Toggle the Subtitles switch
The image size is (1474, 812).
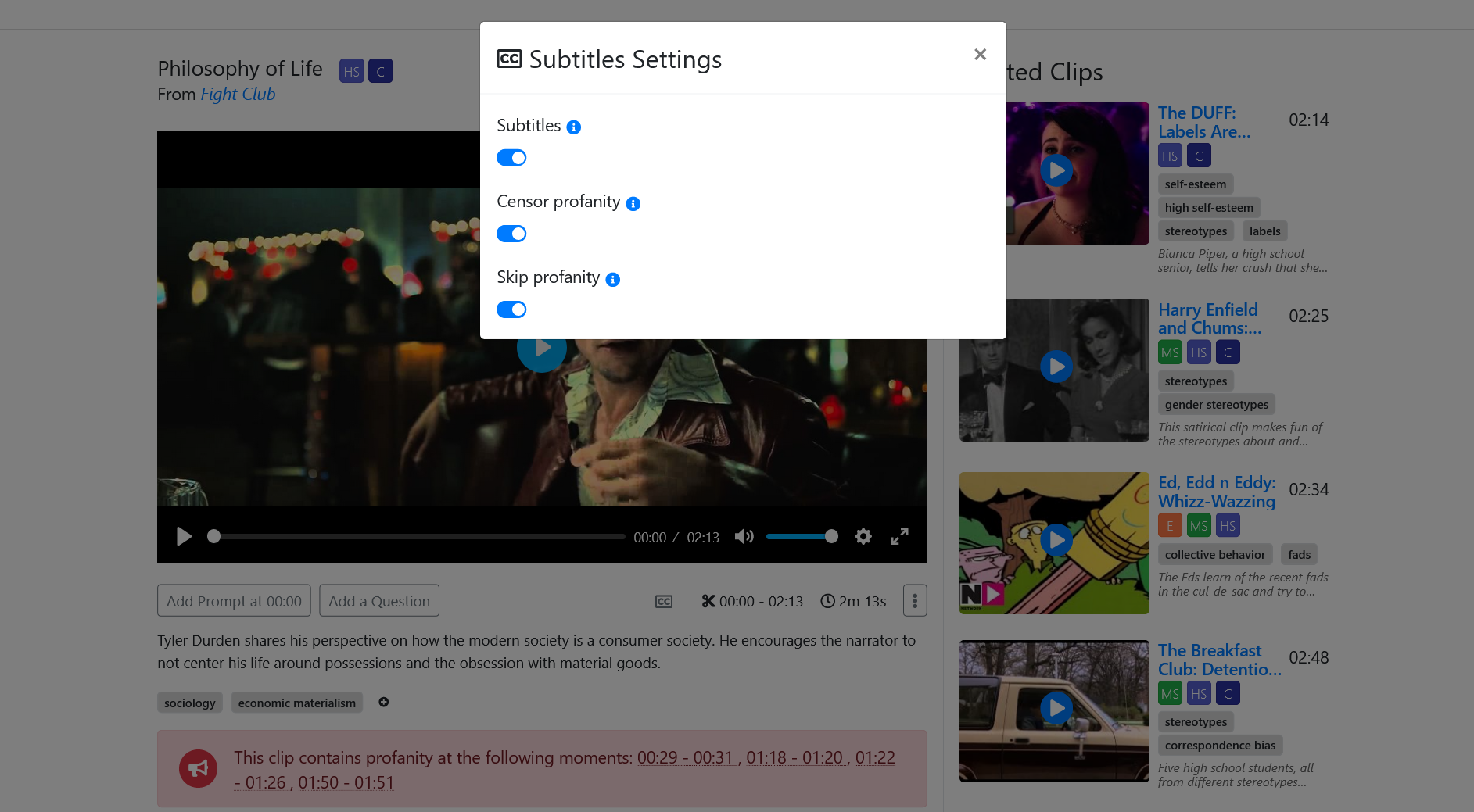point(511,158)
